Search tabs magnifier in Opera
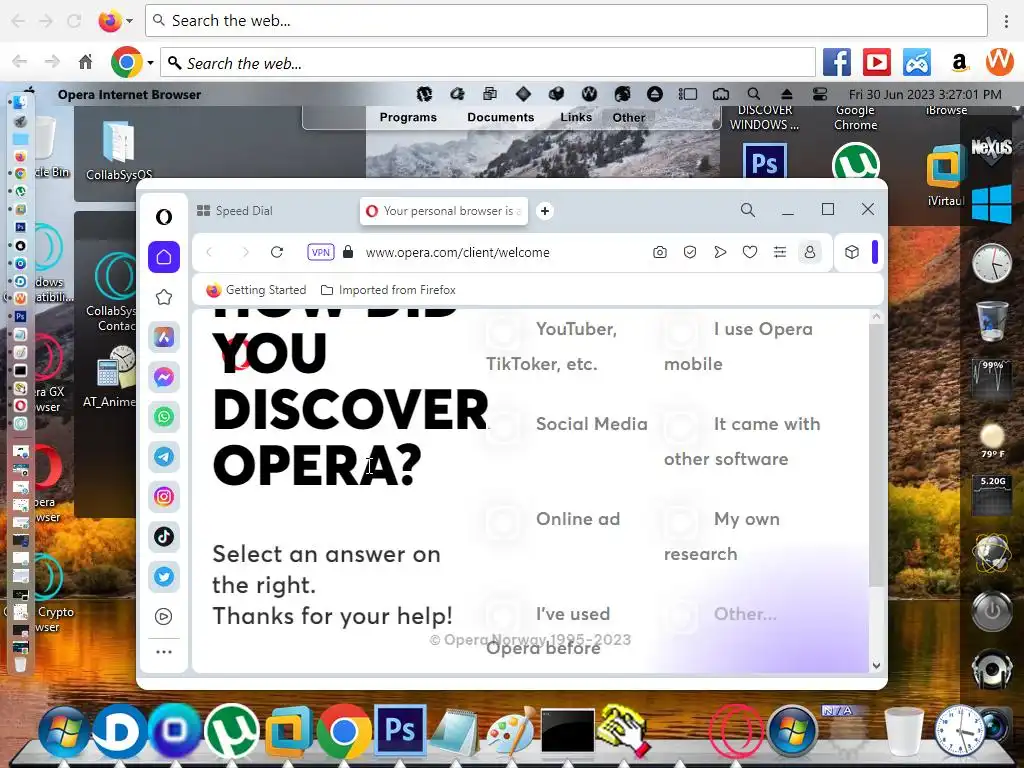1024x768 pixels. [748, 210]
